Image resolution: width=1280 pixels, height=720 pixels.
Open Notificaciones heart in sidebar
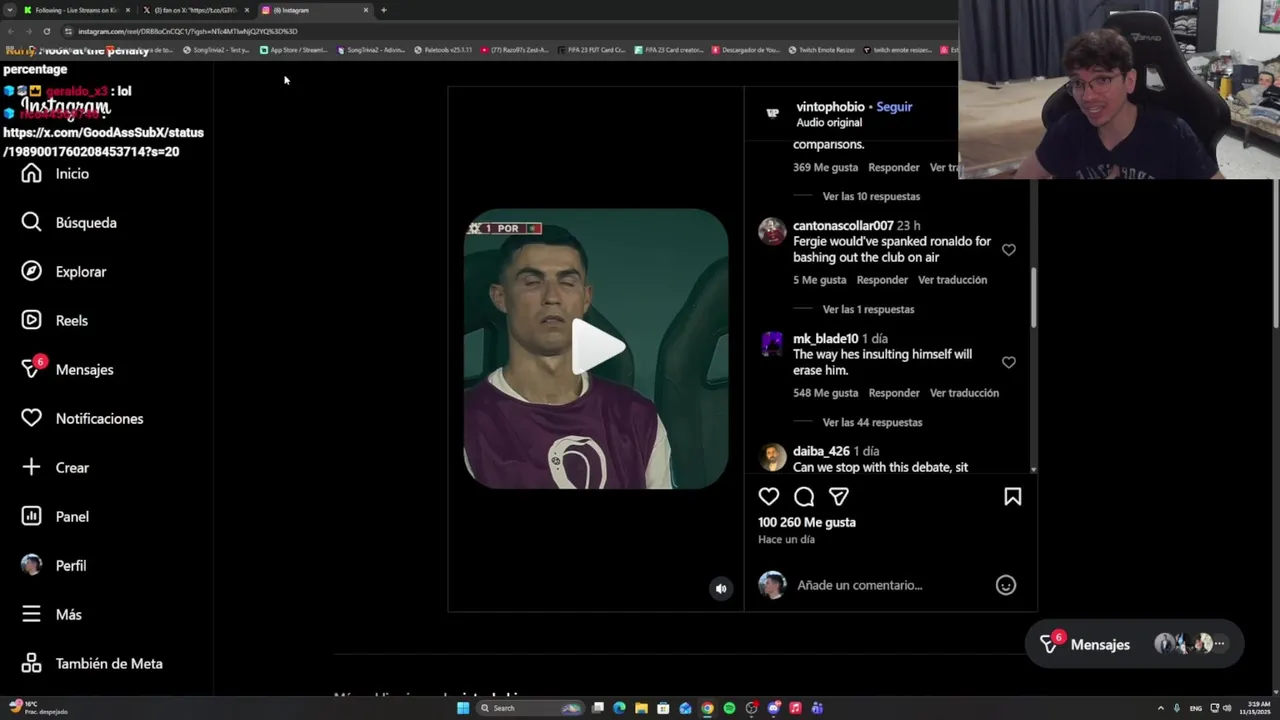pos(82,419)
